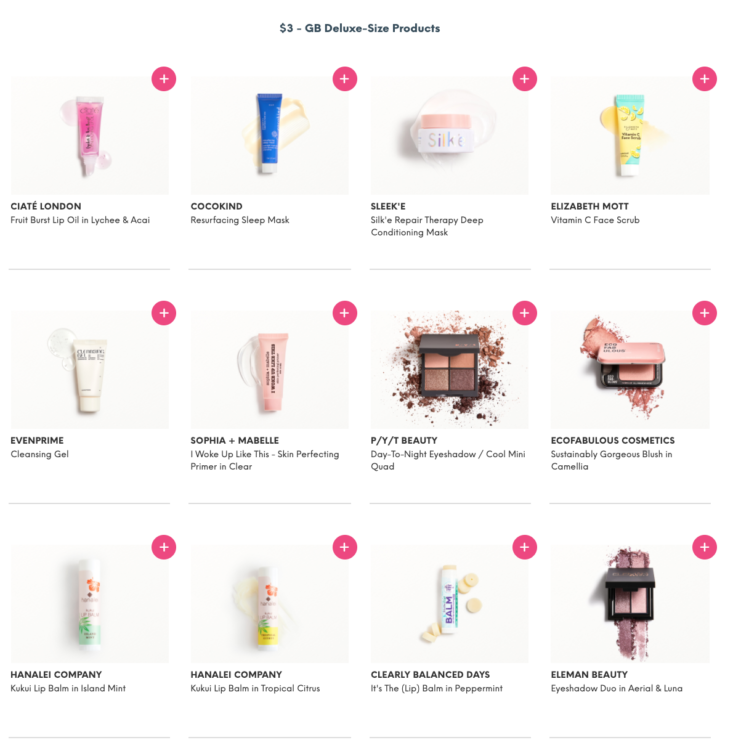733x753 pixels.
Task: Add Sleek'e Silk'e Repair Mask plus button
Action: [x=525, y=79]
